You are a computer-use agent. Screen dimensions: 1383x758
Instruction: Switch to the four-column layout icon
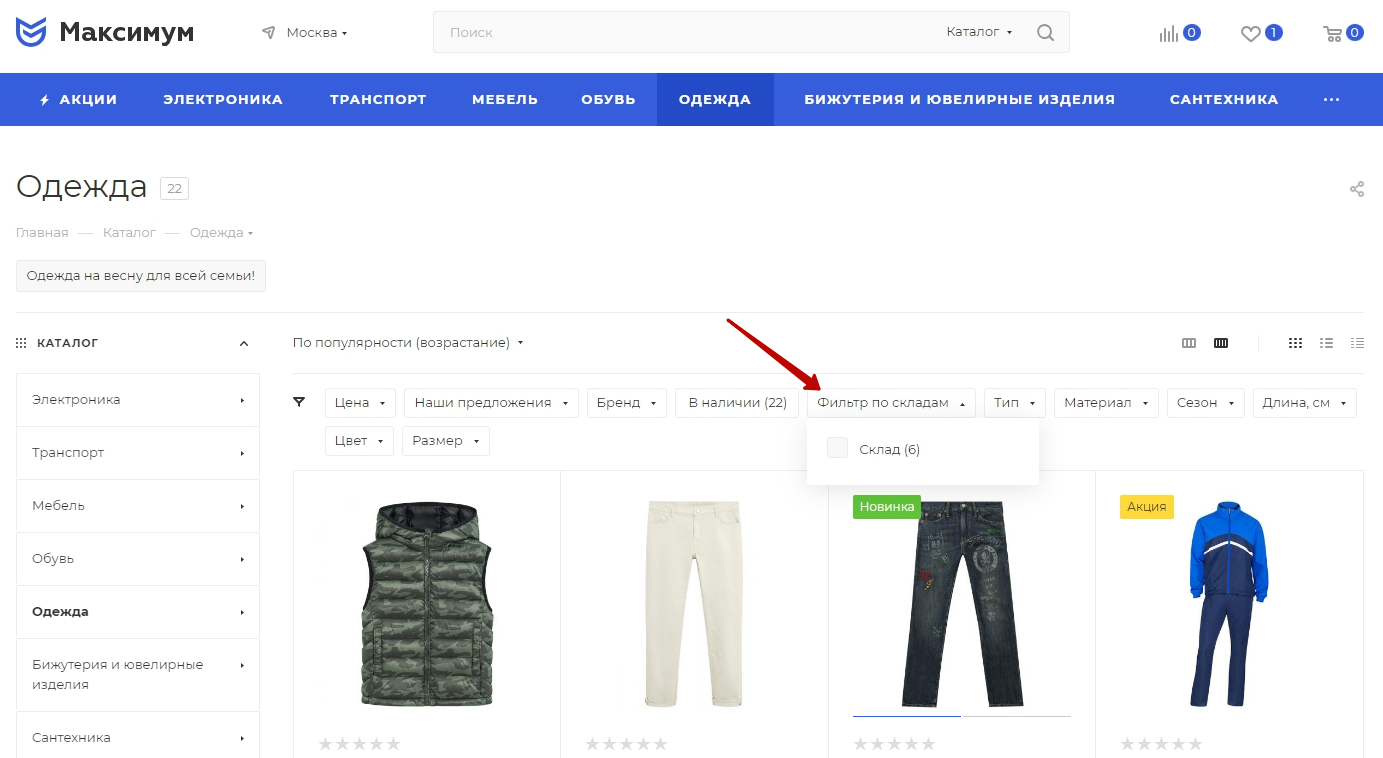pos(1221,343)
